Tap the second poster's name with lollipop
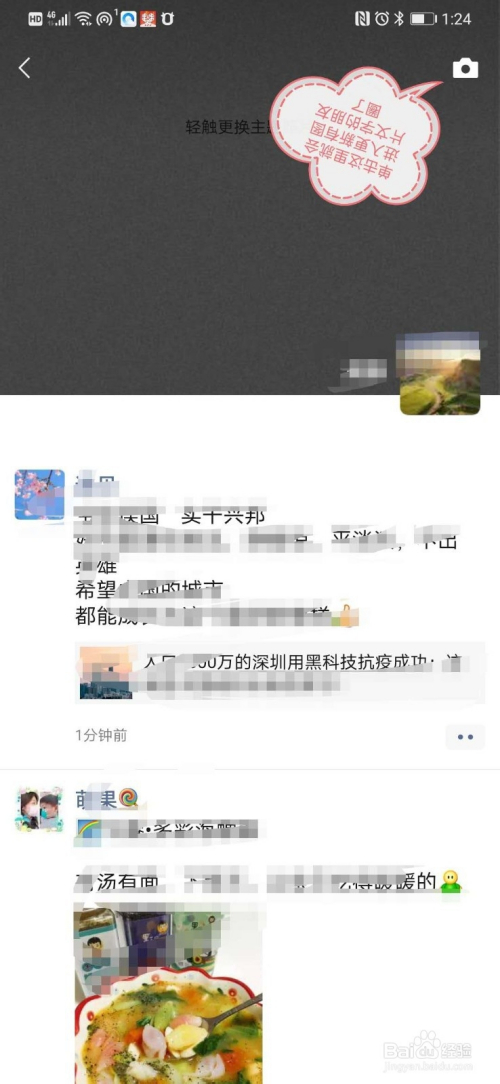 coord(107,798)
